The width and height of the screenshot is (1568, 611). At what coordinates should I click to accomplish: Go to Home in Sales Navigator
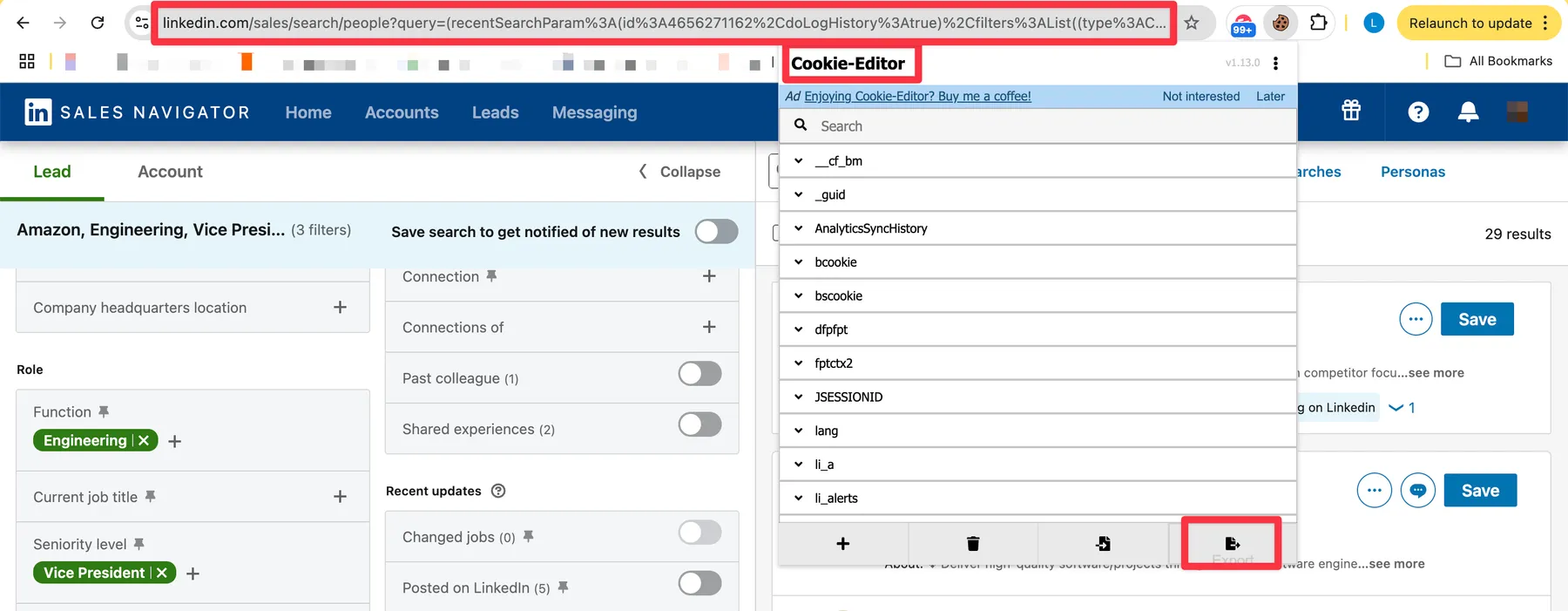(308, 112)
